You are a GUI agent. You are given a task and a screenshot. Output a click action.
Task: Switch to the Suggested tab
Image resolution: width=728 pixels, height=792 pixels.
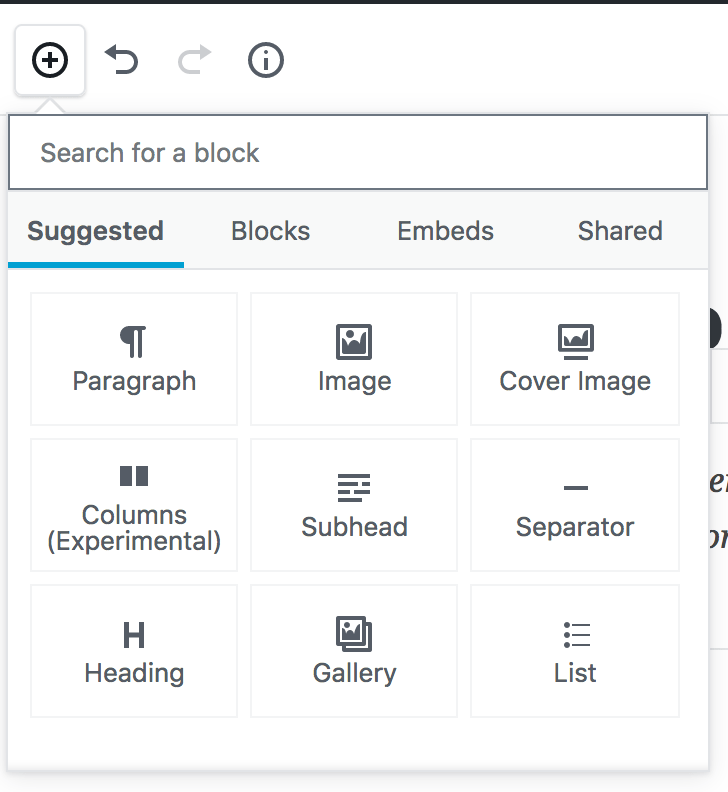point(95,231)
